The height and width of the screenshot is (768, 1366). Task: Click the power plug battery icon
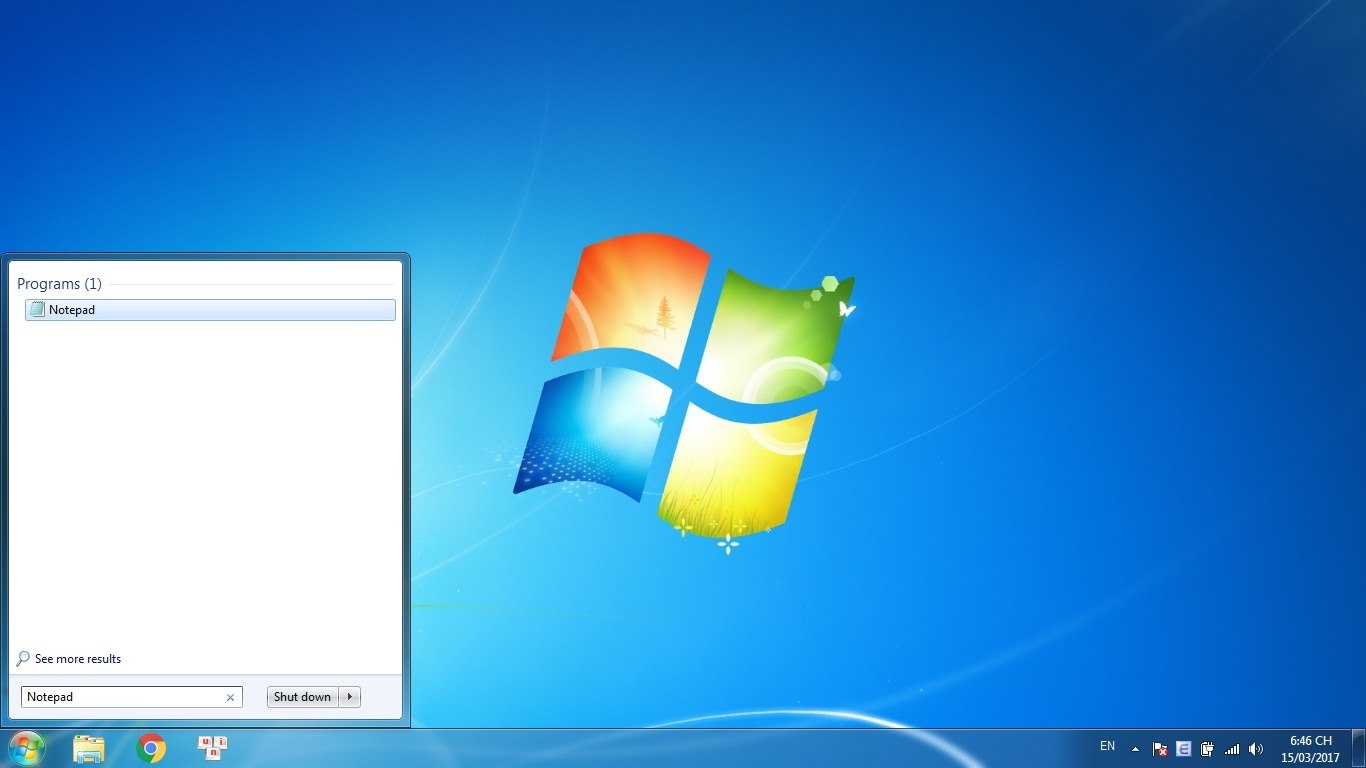pos(1208,749)
